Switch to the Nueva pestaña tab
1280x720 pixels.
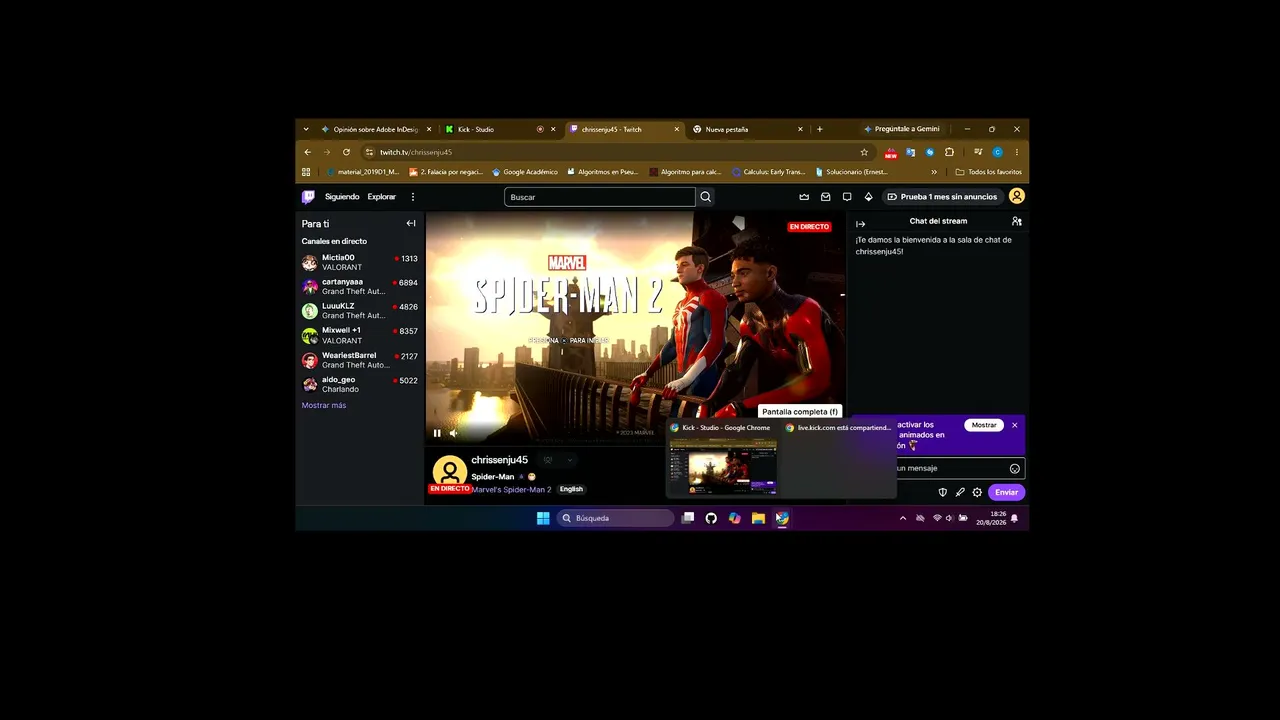click(746, 129)
